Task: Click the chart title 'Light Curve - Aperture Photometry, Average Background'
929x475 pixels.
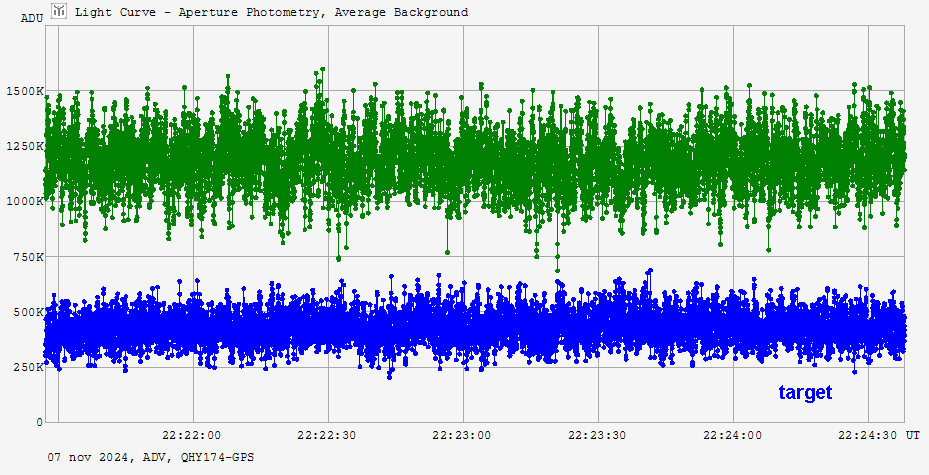Action: (x=271, y=12)
